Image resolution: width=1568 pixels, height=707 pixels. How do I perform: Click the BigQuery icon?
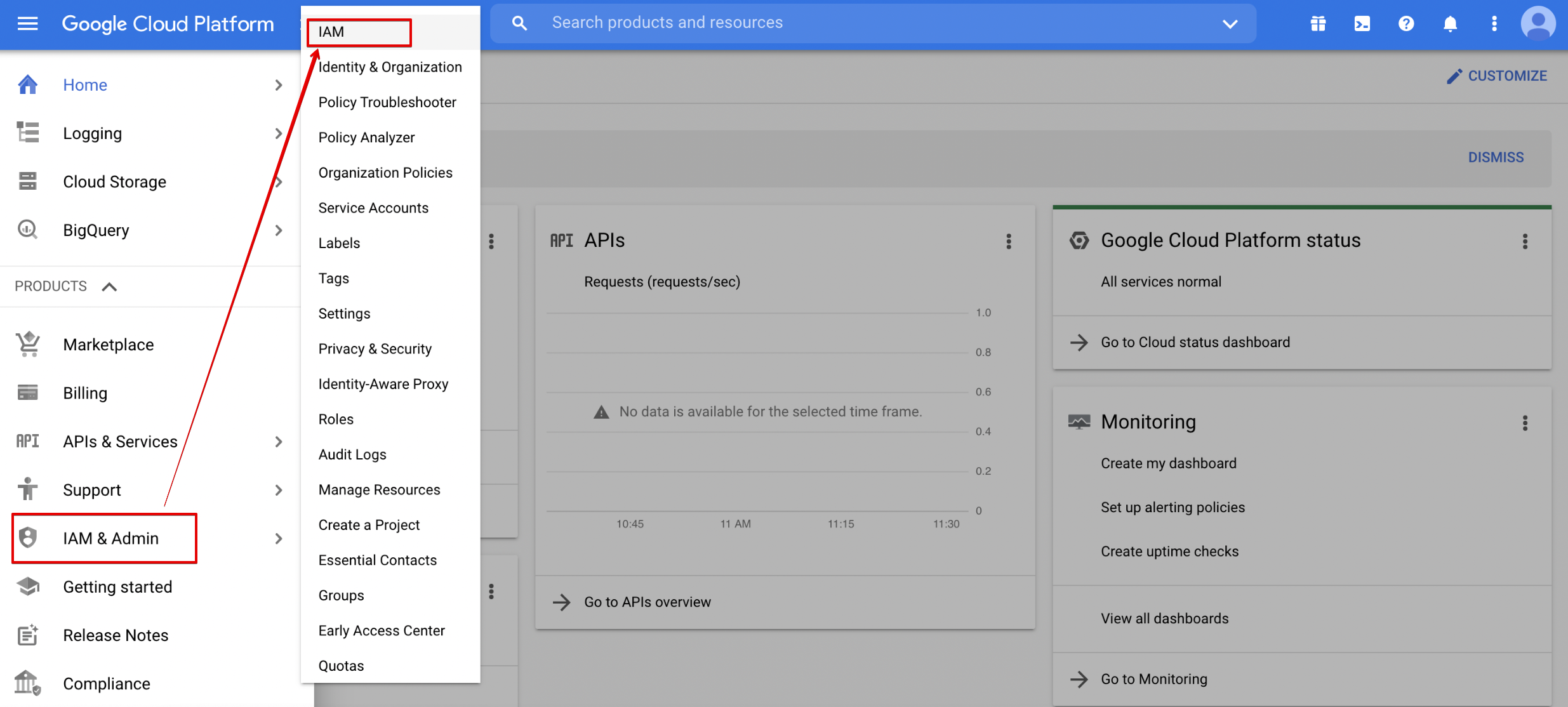click(27, 230)
